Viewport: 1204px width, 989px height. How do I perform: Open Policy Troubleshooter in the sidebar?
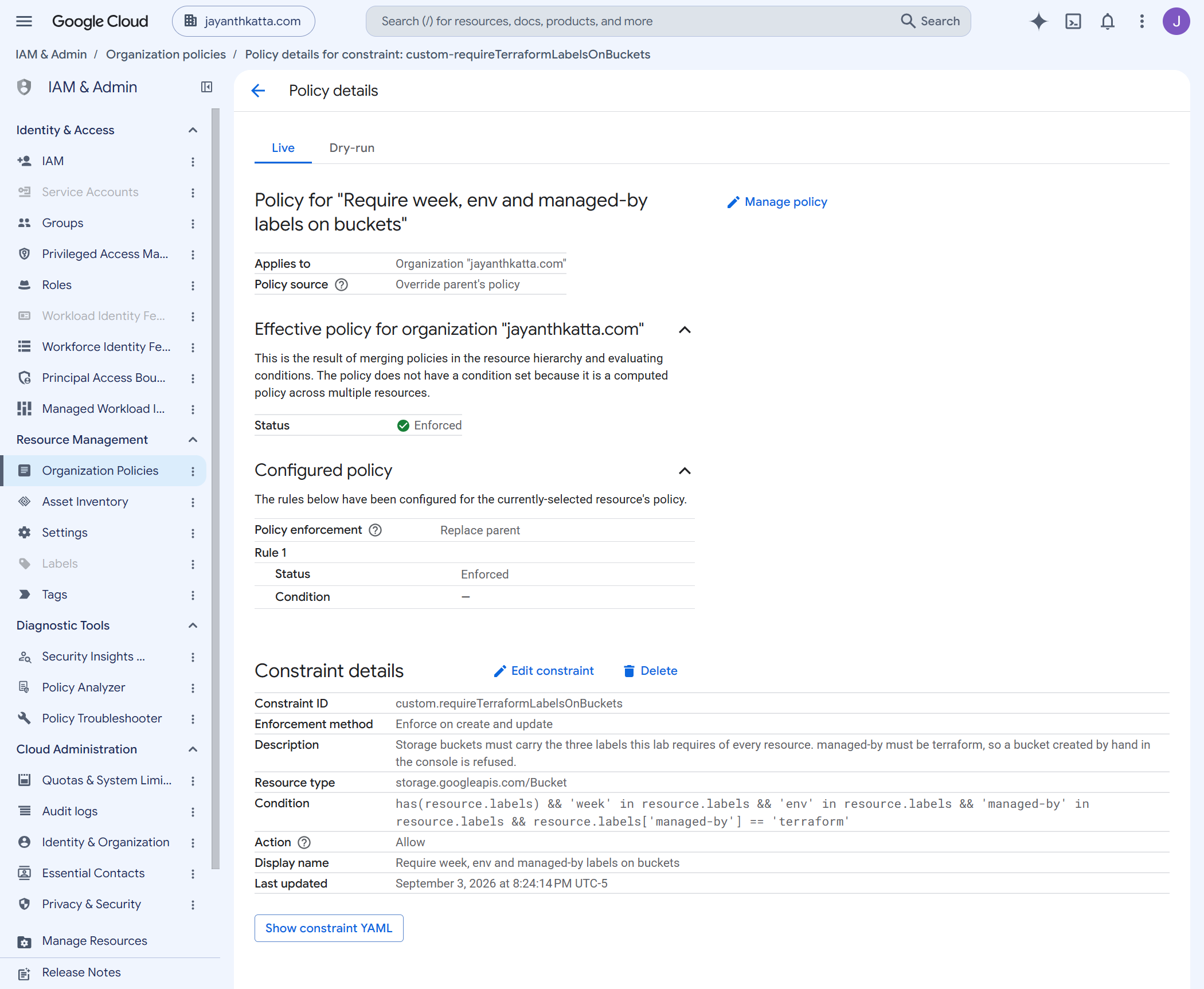point(103,718)
